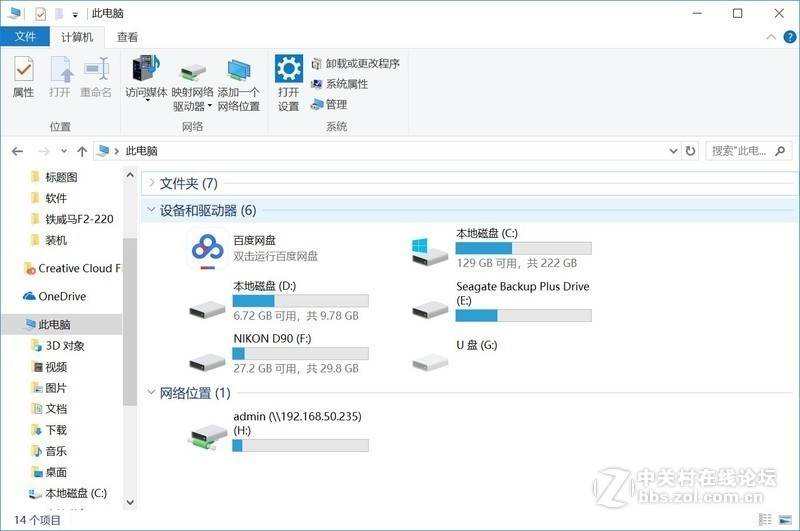Click Add a network location (添加一个网络位置)
This screenshot has height=531, width=800.
239,85
